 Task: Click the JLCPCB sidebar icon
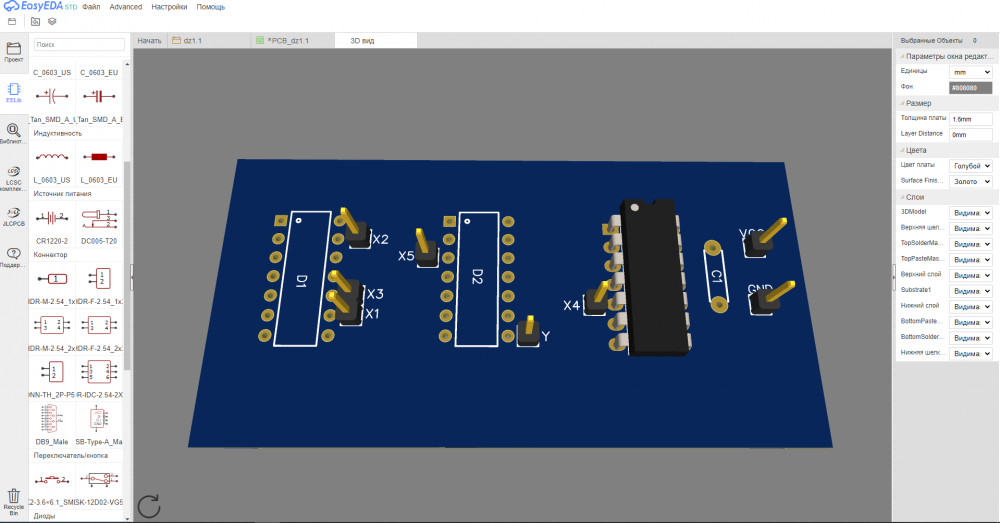[x=14, y=216]
